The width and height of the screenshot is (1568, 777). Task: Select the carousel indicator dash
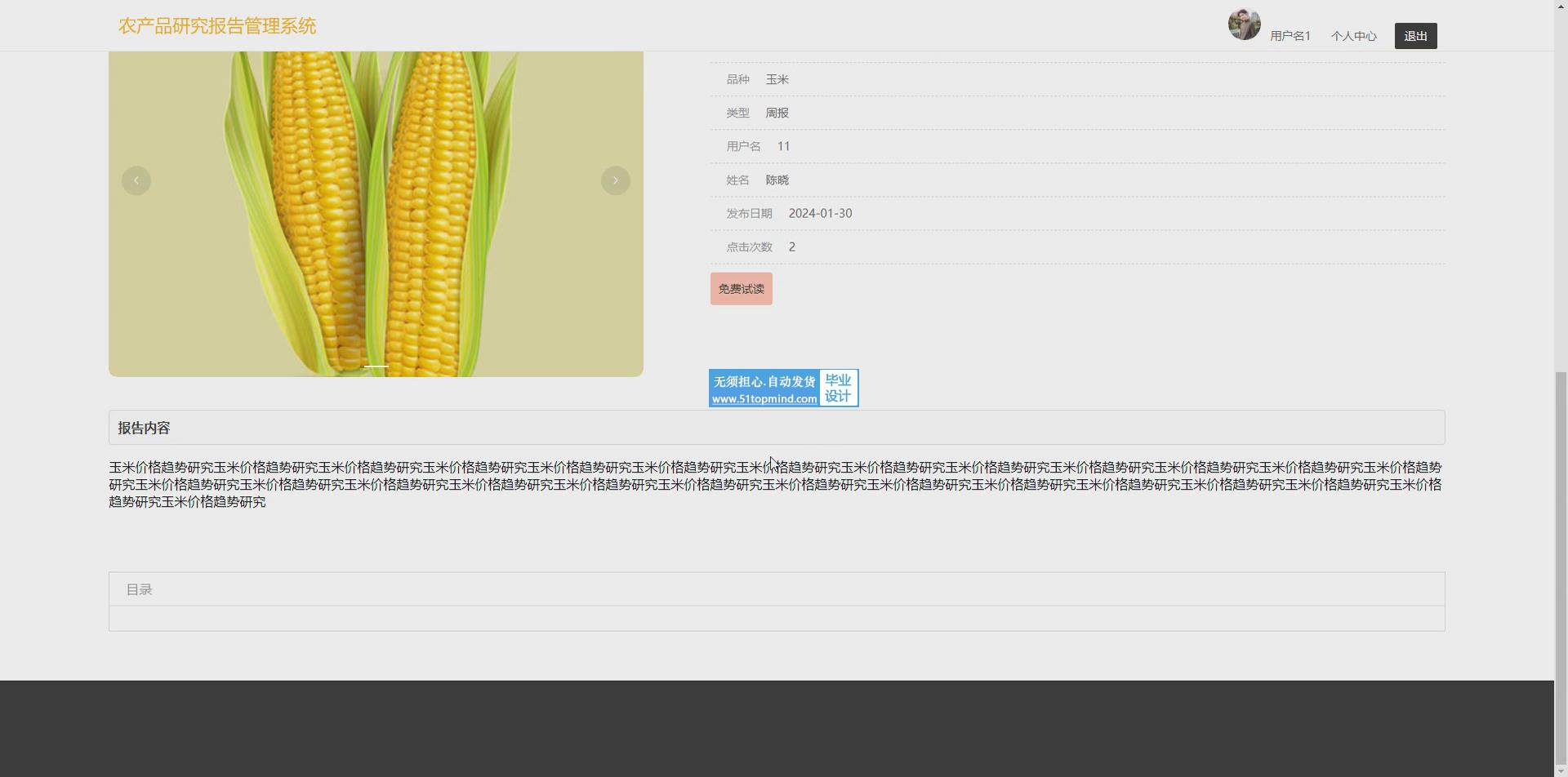click(376, 366)
